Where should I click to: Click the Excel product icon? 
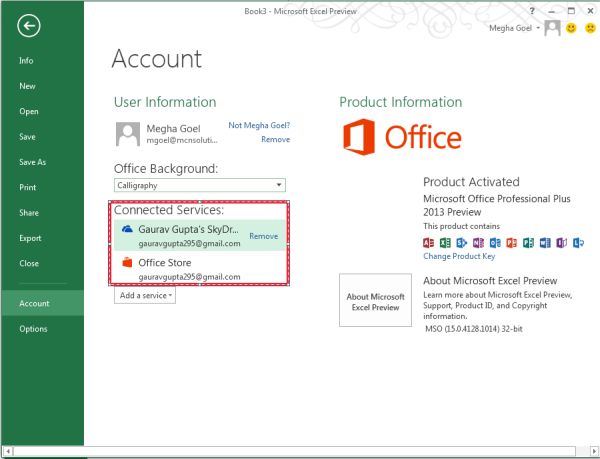(x=445, y=243)
